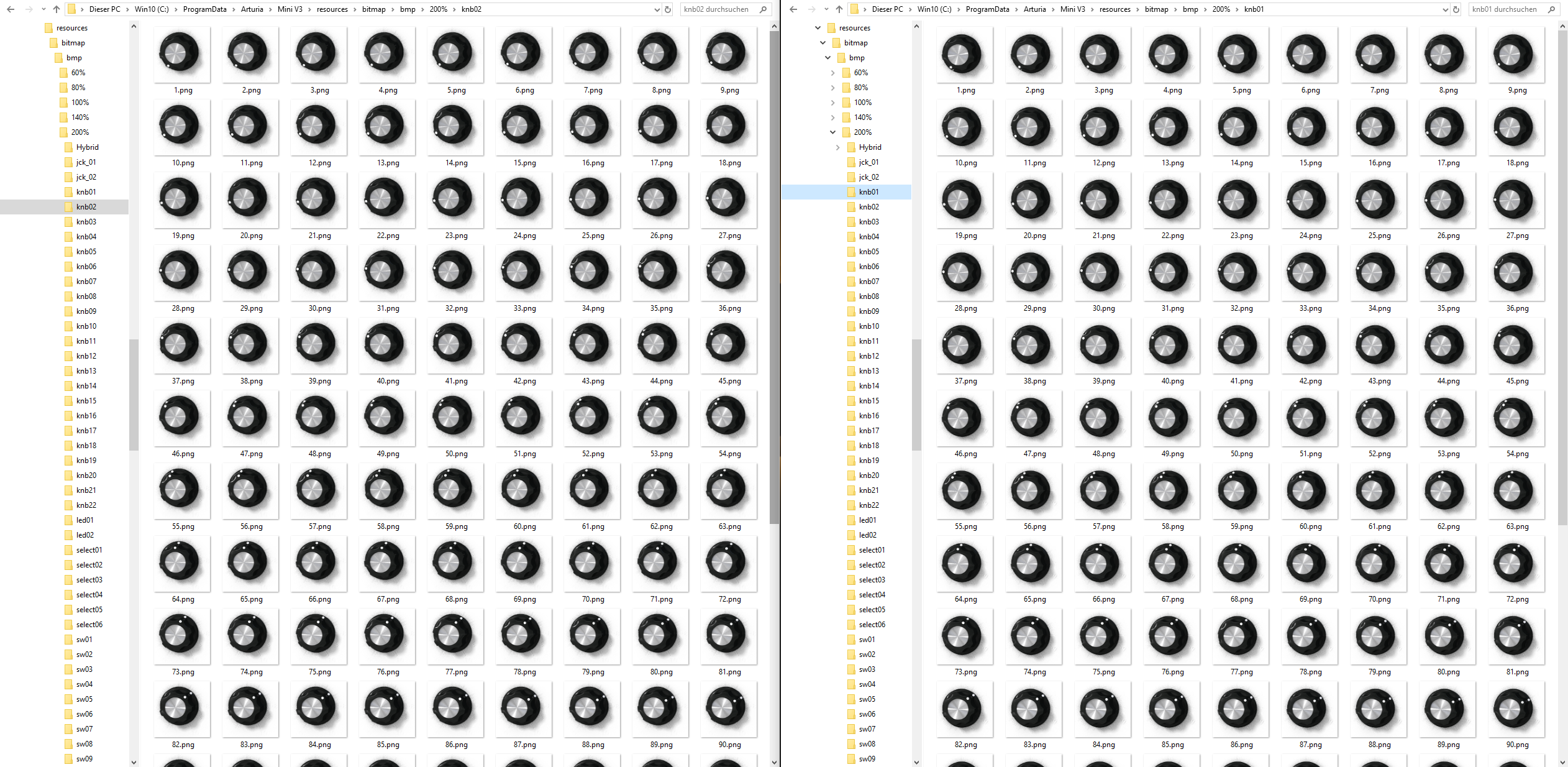Image resolution: width=1568 pixels, height=767 pixels.
Task: Select knb05 folder icon in left tree
Action: (x=69, y=252)
